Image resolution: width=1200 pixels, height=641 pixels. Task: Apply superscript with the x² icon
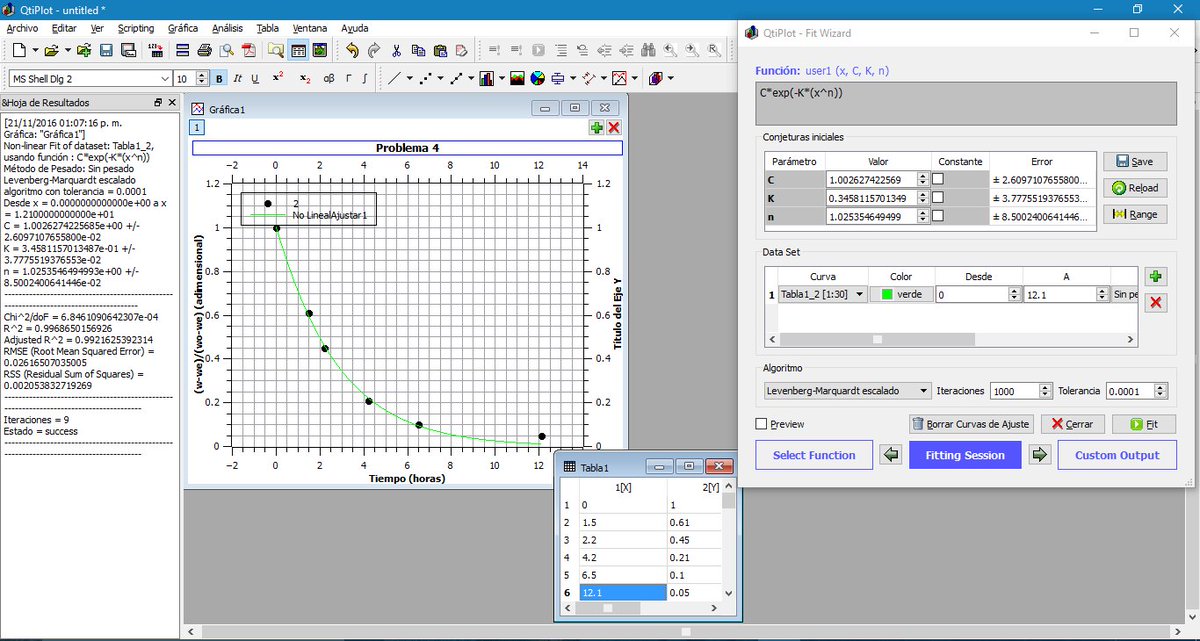click(277, 78)
